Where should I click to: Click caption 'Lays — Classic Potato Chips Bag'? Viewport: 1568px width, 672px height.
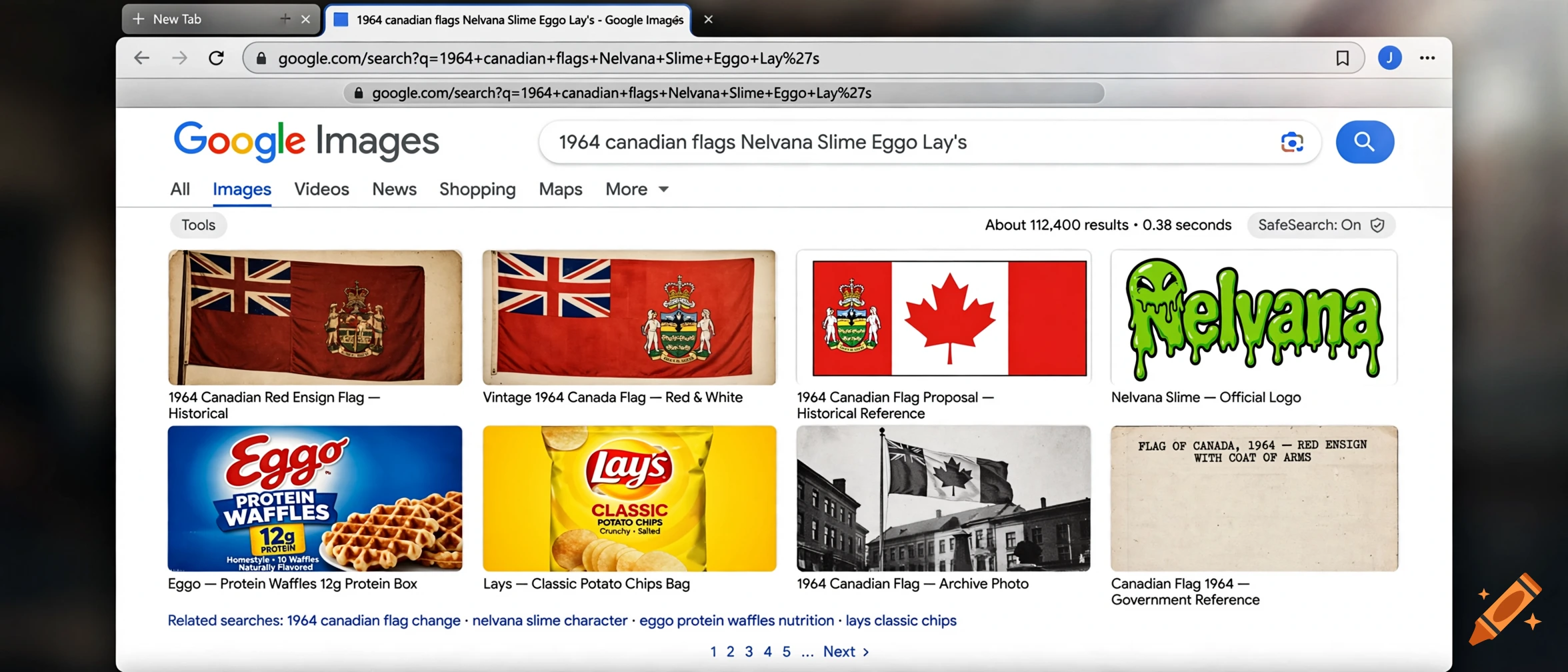586,584
